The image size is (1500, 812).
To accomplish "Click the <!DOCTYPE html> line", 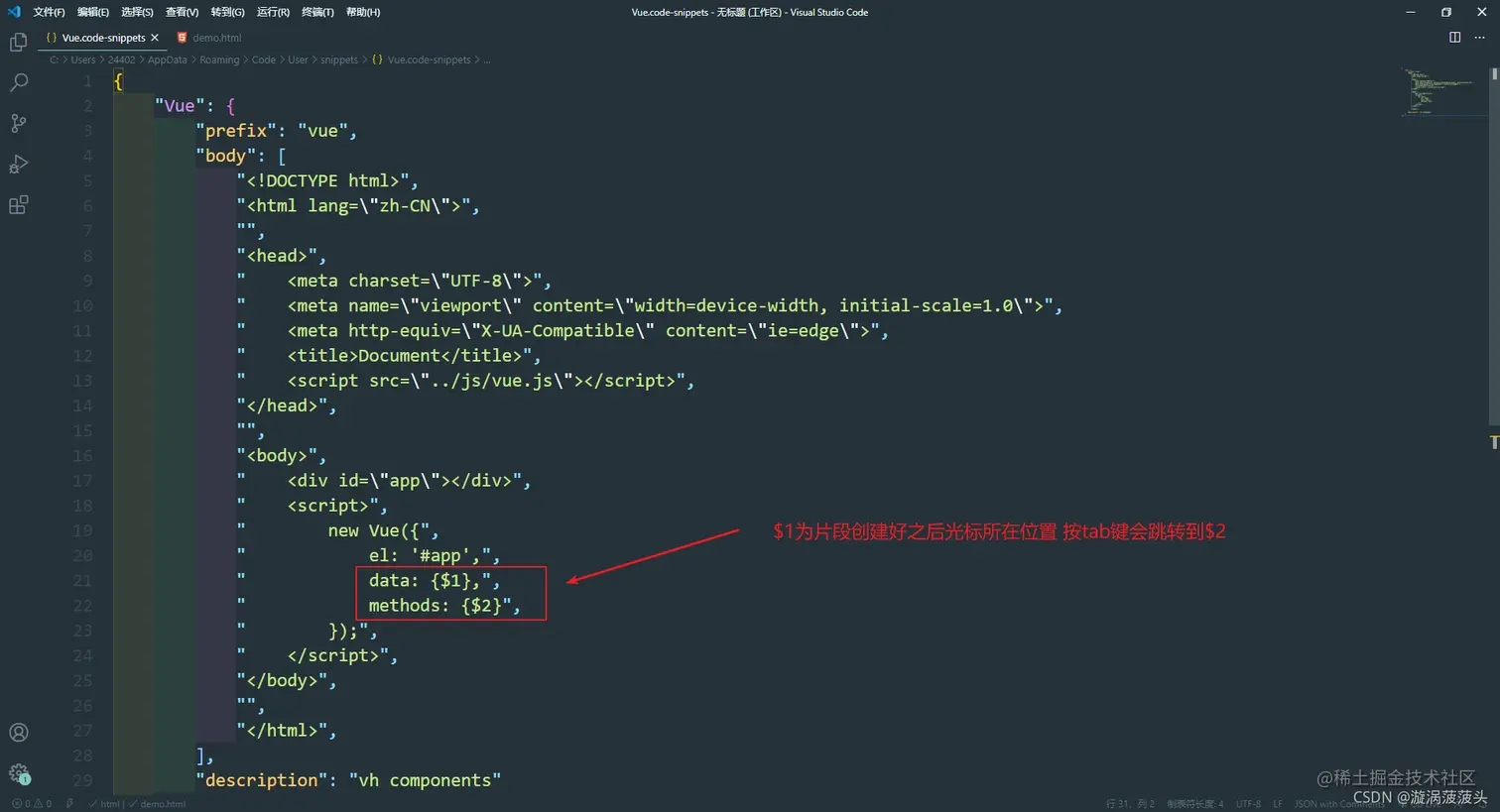I will (x=327, y=180).
